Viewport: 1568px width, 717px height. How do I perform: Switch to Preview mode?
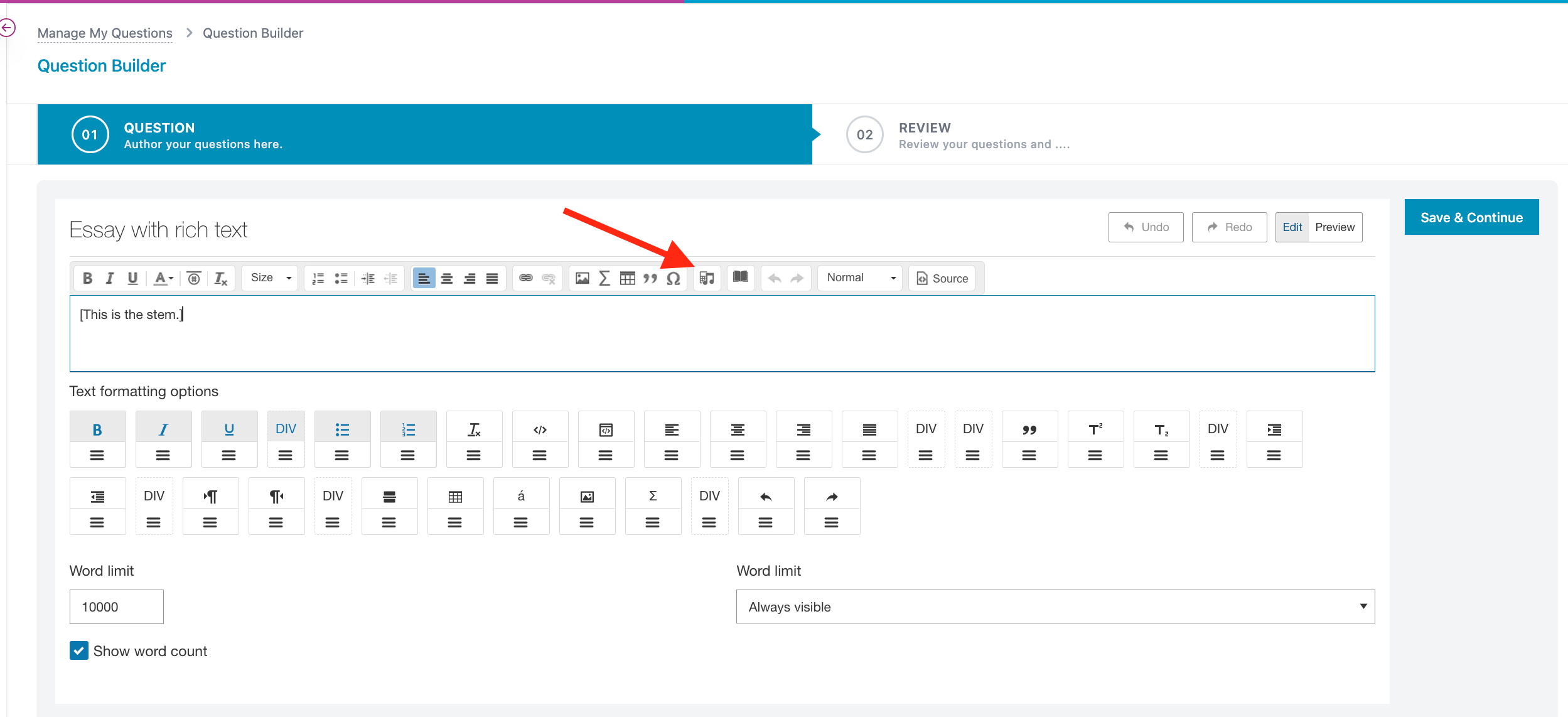[x=1335, y=227]
